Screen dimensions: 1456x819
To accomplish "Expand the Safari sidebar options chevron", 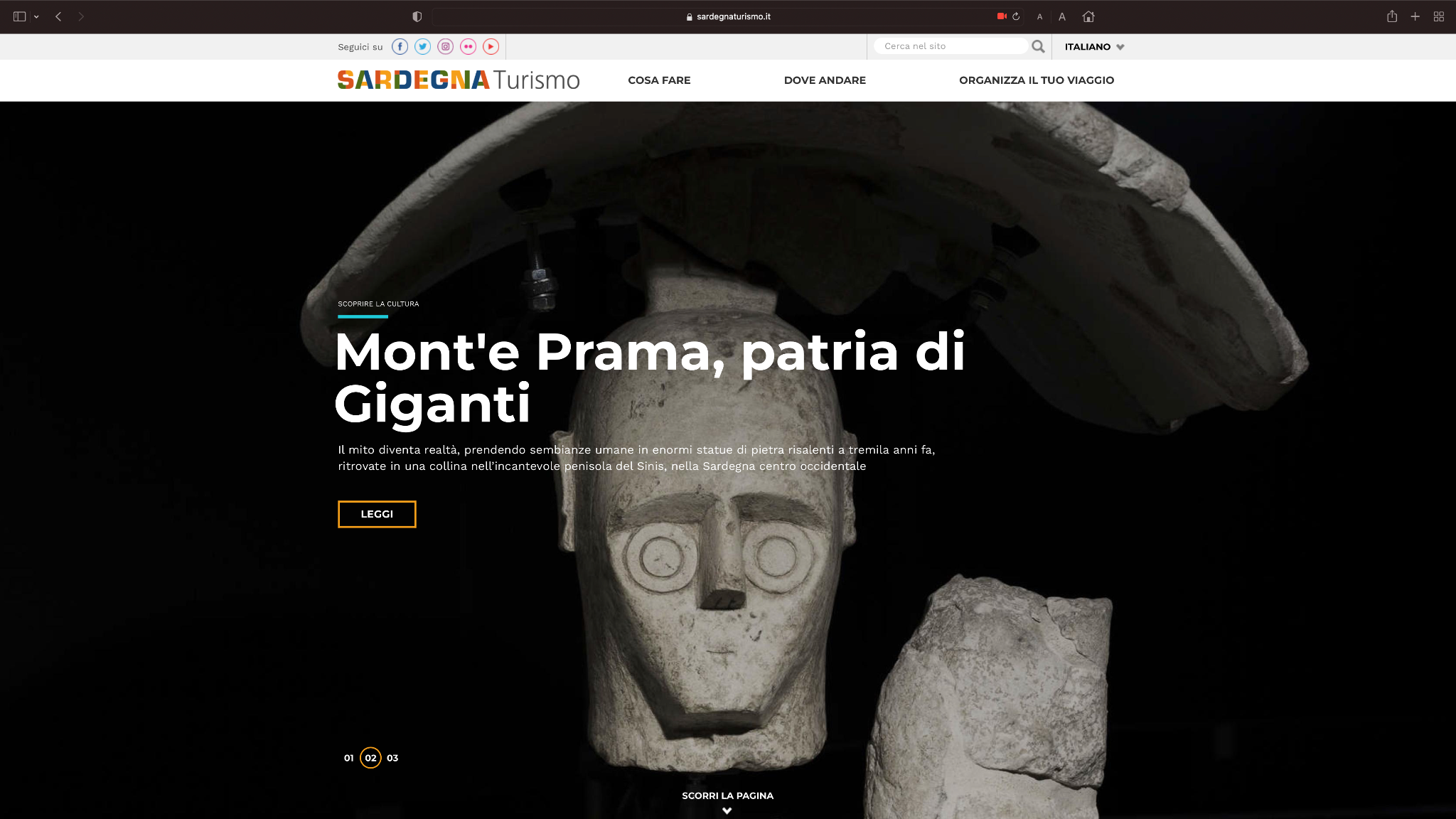I will [x=36, y=16].
